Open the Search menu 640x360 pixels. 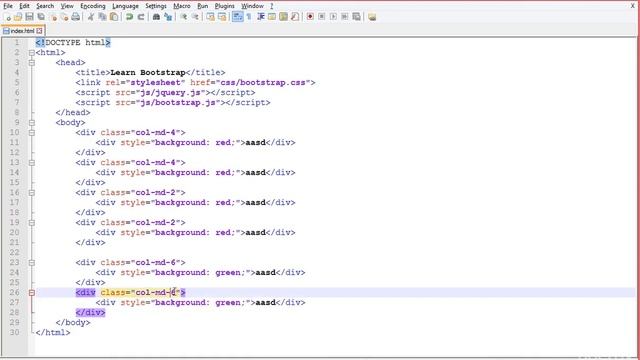pyautogui.click(x=45, y=6)
